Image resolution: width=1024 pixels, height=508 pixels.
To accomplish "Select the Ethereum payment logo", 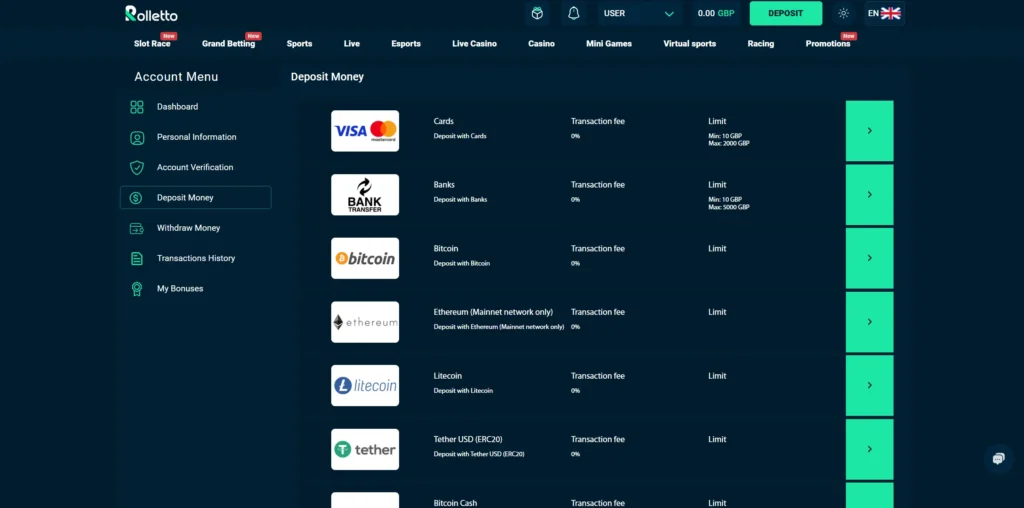I will click(x=365, y=322).
